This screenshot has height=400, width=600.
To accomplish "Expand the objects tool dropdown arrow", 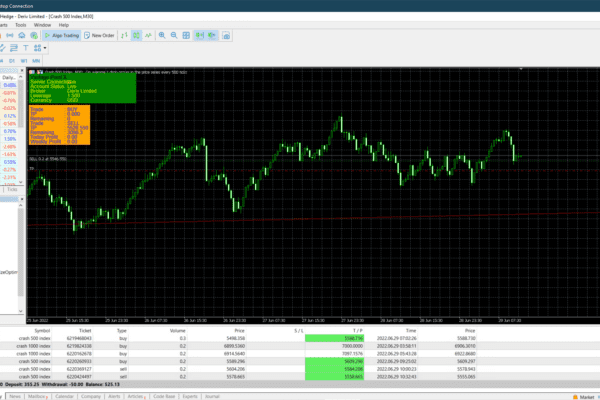I will 45,48.
